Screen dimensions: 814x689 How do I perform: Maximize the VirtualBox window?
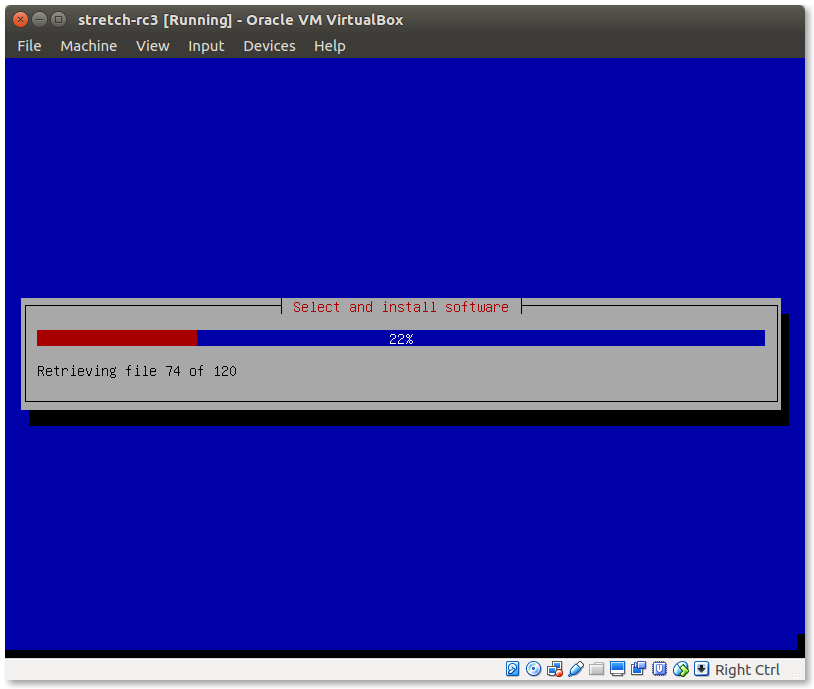[x=59, y=20]
